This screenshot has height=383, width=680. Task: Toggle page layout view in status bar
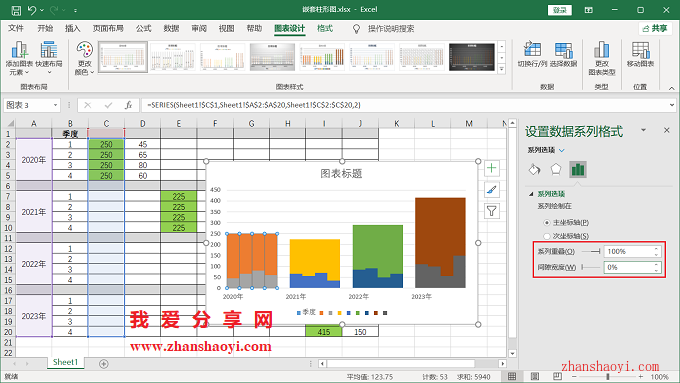click(x=535, y=376)
